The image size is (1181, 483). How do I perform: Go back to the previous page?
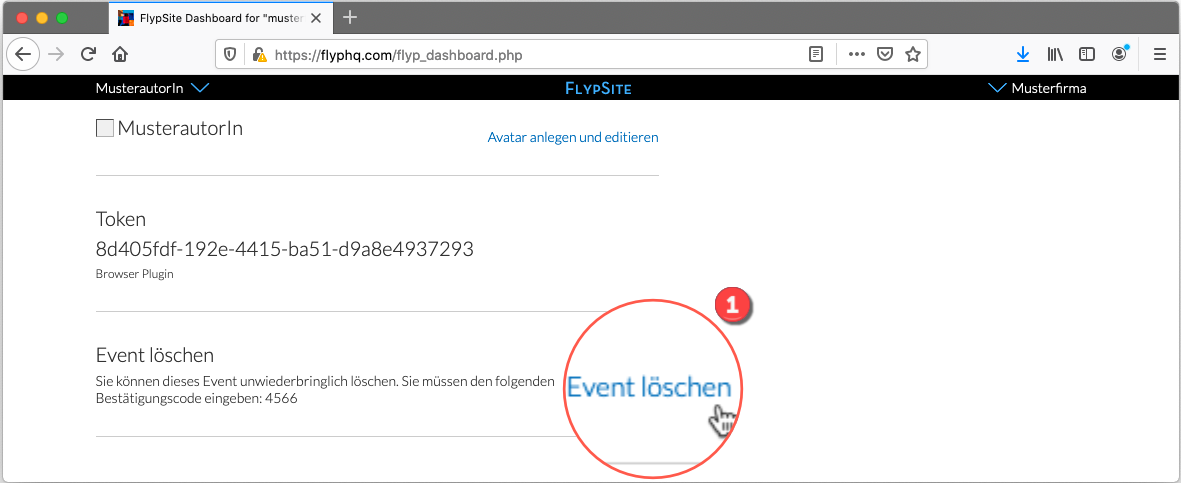[x=23, y=55]
